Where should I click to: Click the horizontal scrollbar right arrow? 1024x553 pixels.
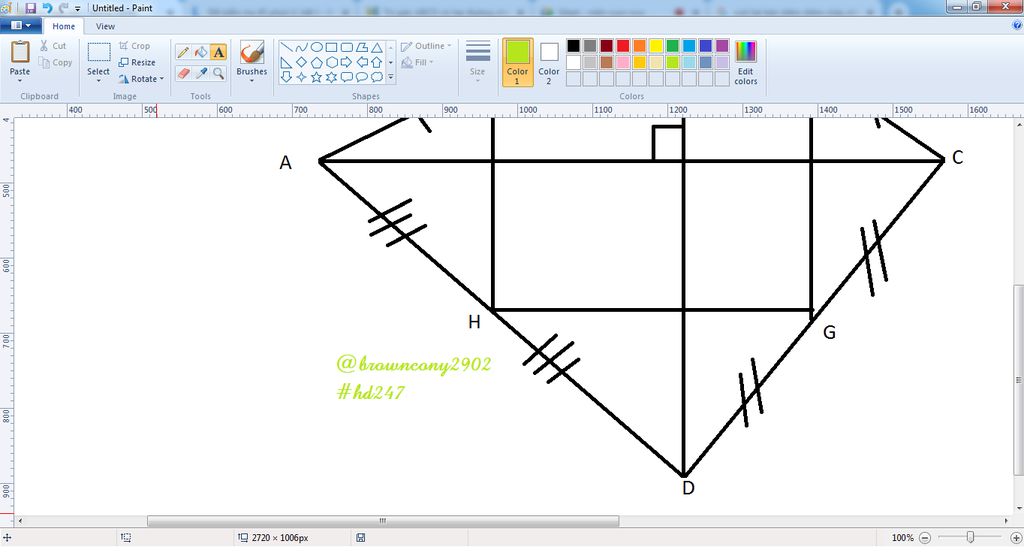[x=1006, y=521]
